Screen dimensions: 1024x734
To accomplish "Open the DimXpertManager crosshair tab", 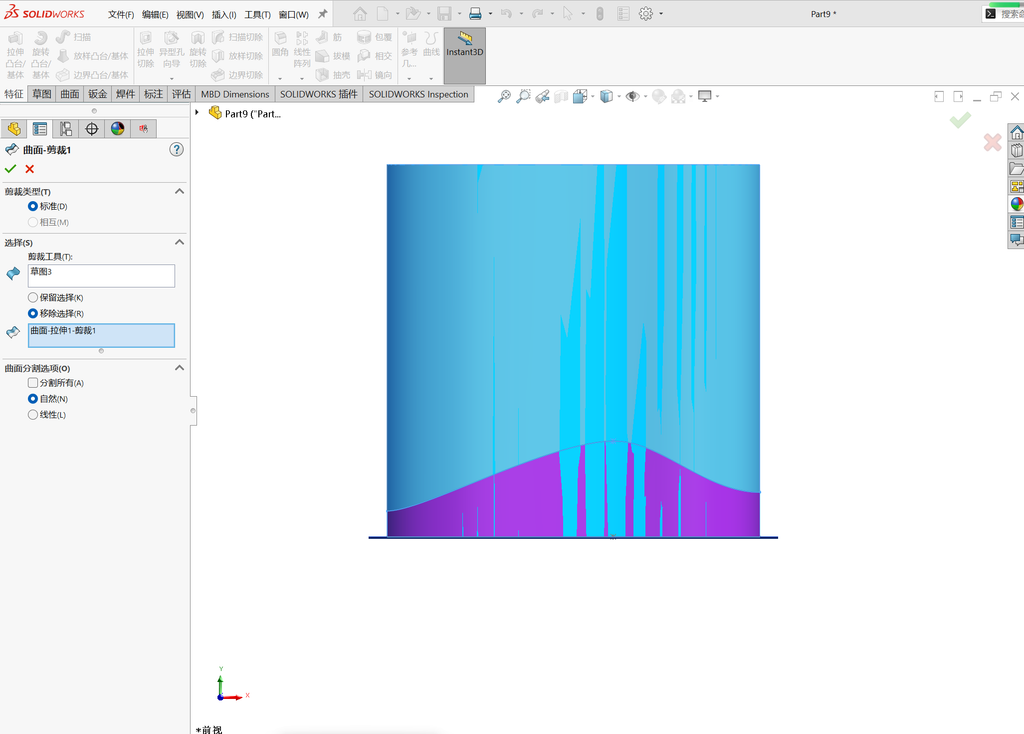I will click(92, 129).
